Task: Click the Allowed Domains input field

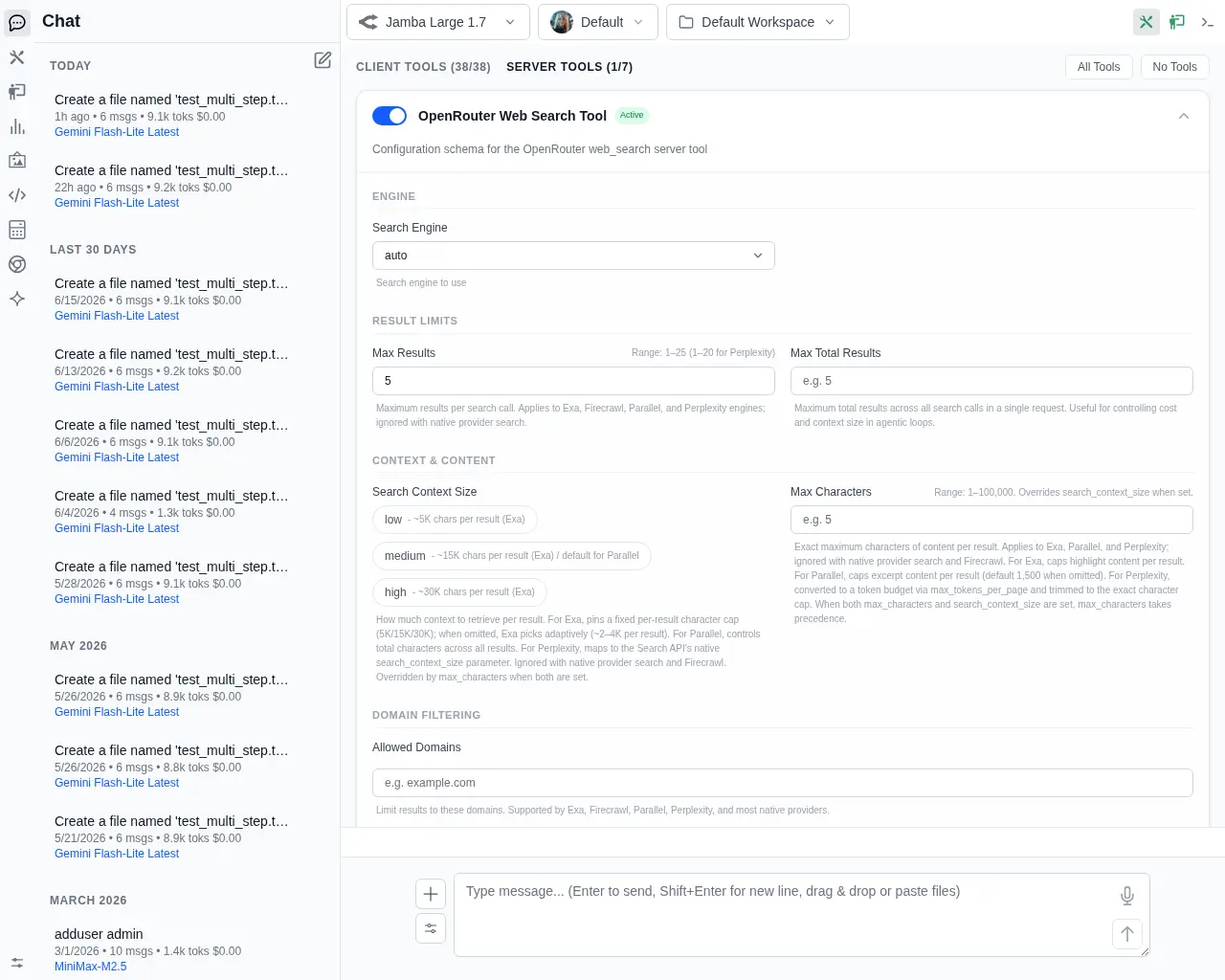Action: 782,783
